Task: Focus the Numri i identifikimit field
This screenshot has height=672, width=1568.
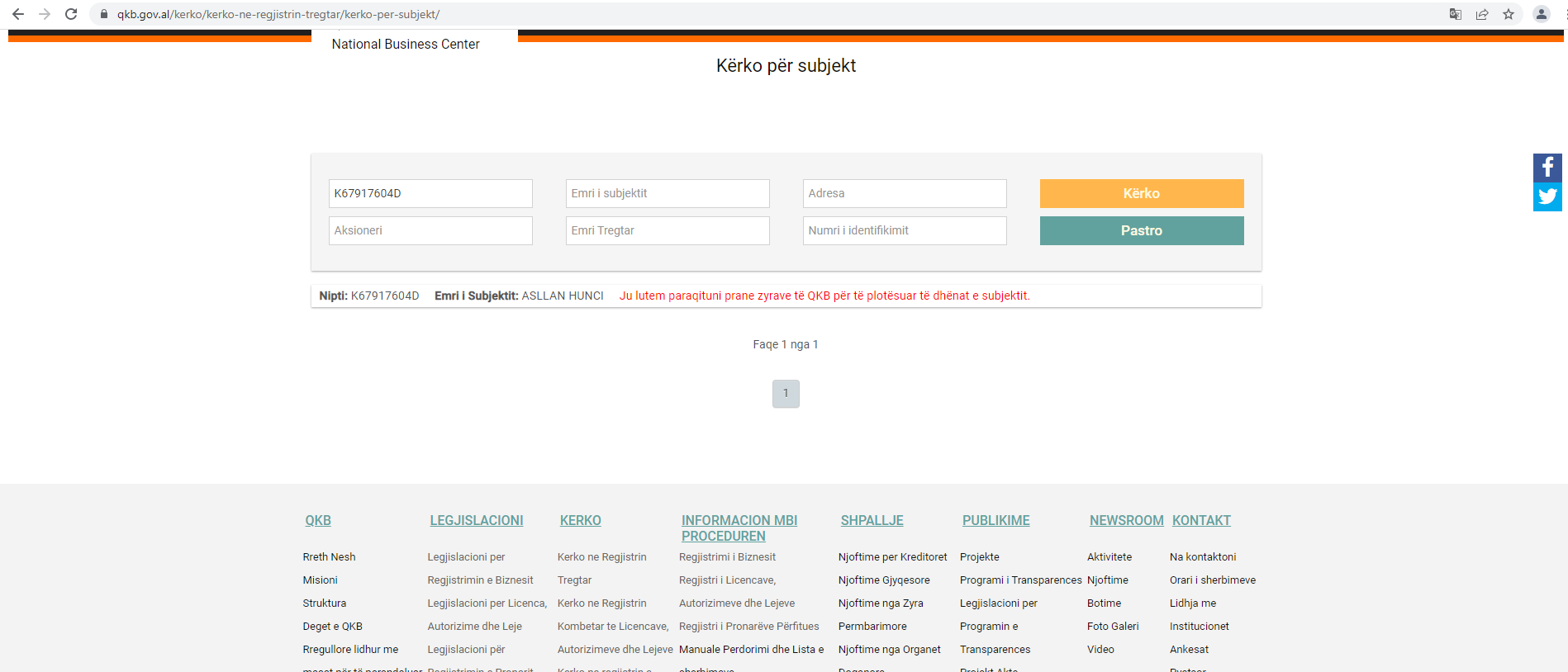Action: [x=904, y=230]
